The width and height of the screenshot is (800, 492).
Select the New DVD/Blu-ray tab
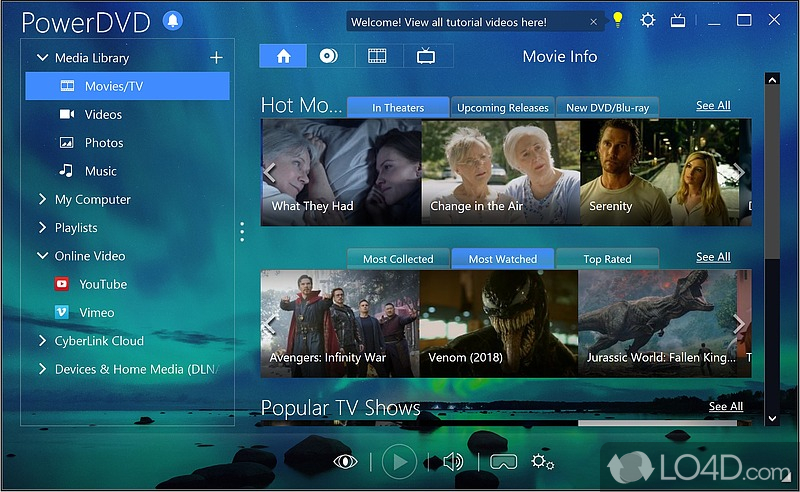click(x=607, y=107)
